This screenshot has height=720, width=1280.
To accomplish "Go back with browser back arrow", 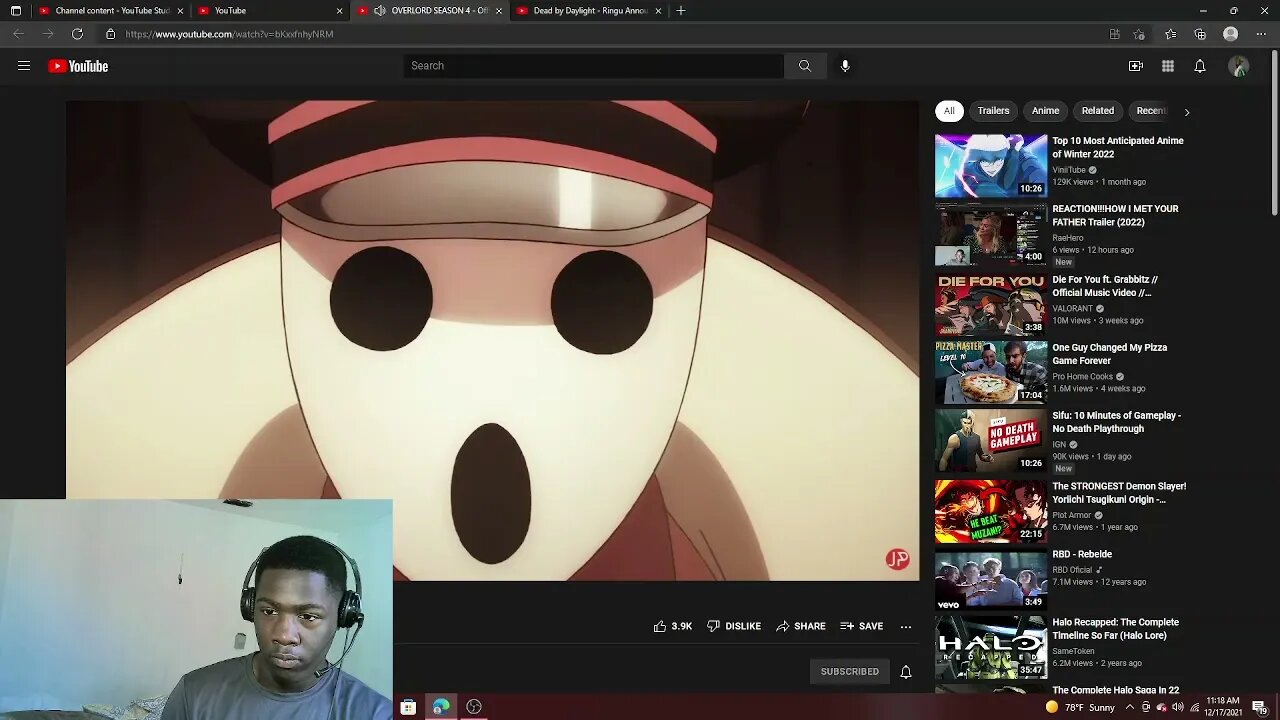I will pyautogui.click(x=18, y=34).
